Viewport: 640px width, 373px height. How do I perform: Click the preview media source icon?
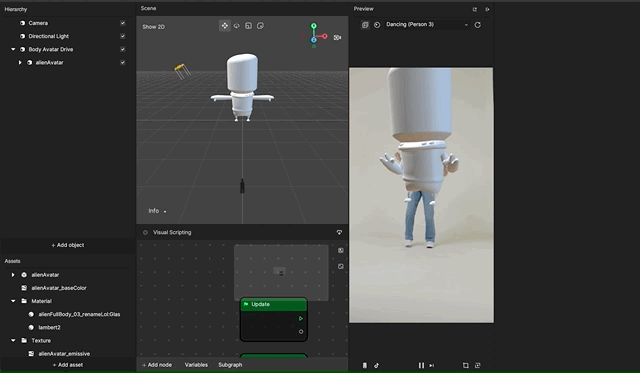pyautogui.click(x=365, y=25)
